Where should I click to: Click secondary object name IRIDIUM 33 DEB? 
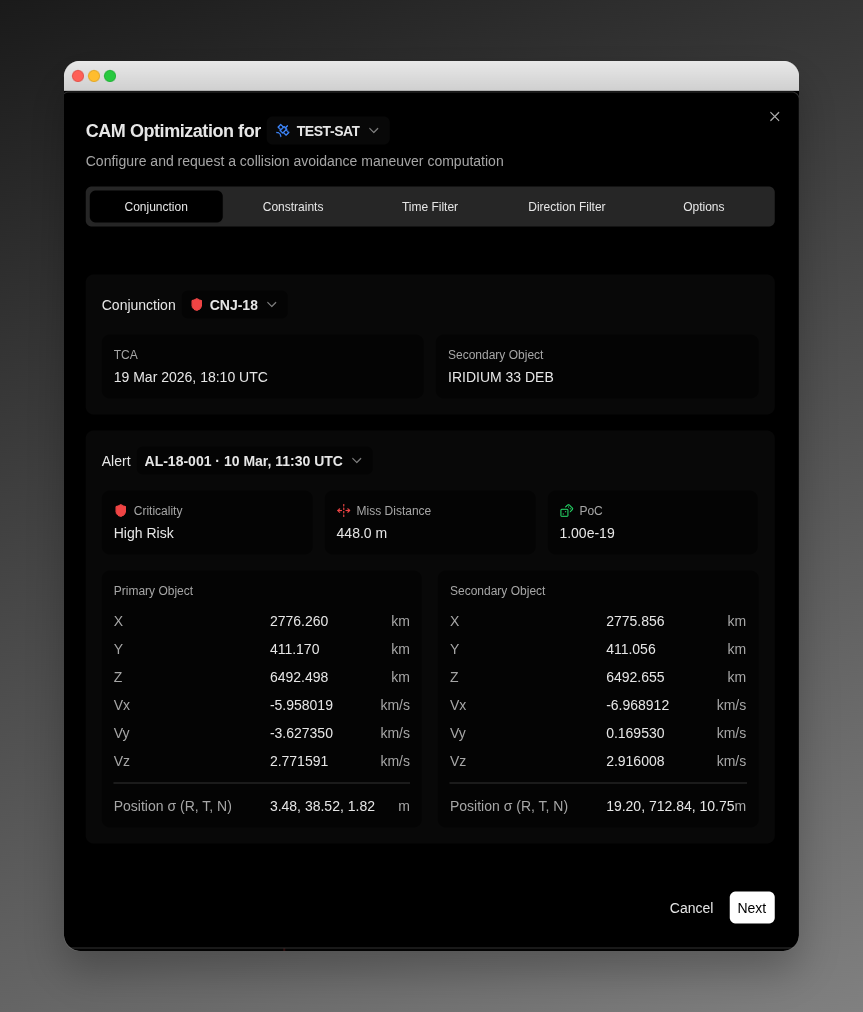tap(501, 377)
